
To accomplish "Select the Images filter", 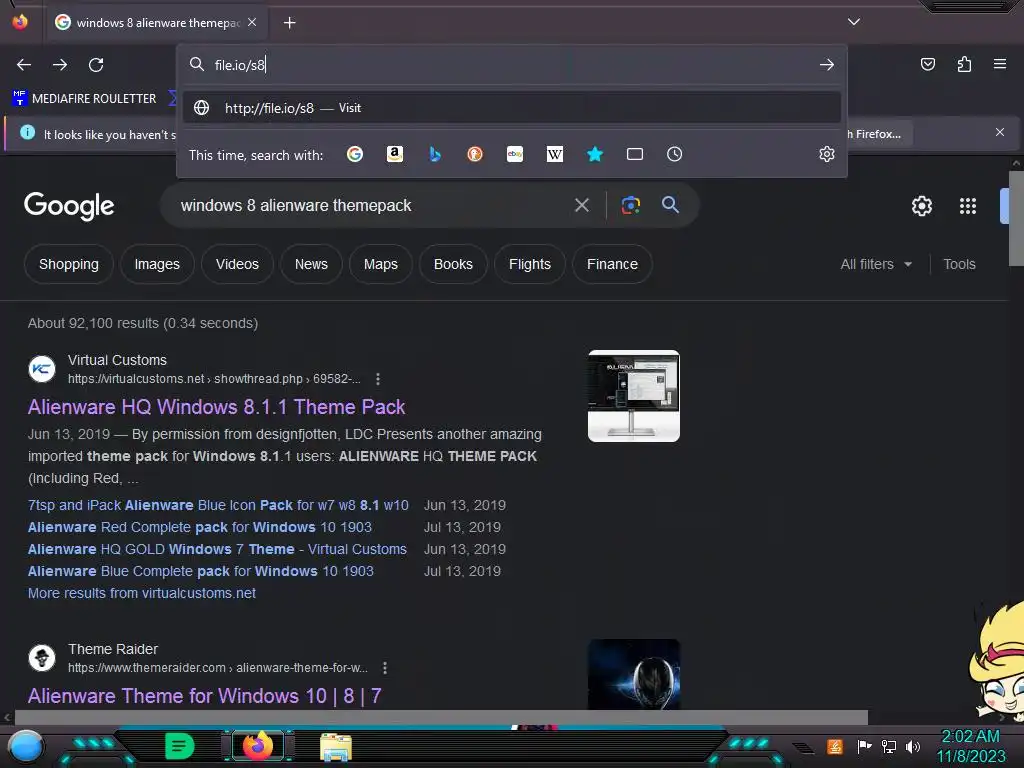I will (157, 264).
